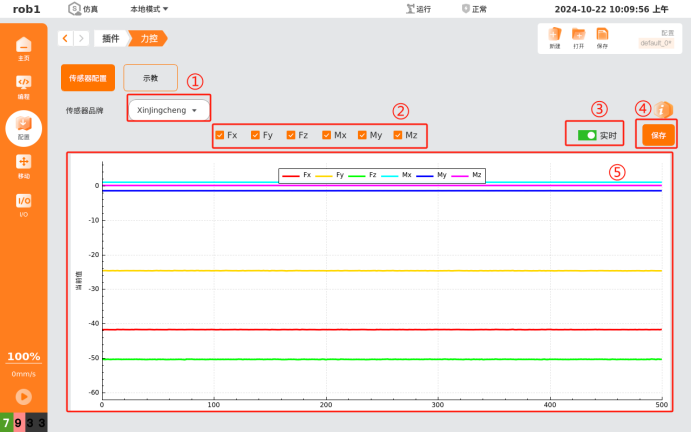
Task: Toggle the My axis checkbox
Action: pyautogui.click(x=362, y=134)
